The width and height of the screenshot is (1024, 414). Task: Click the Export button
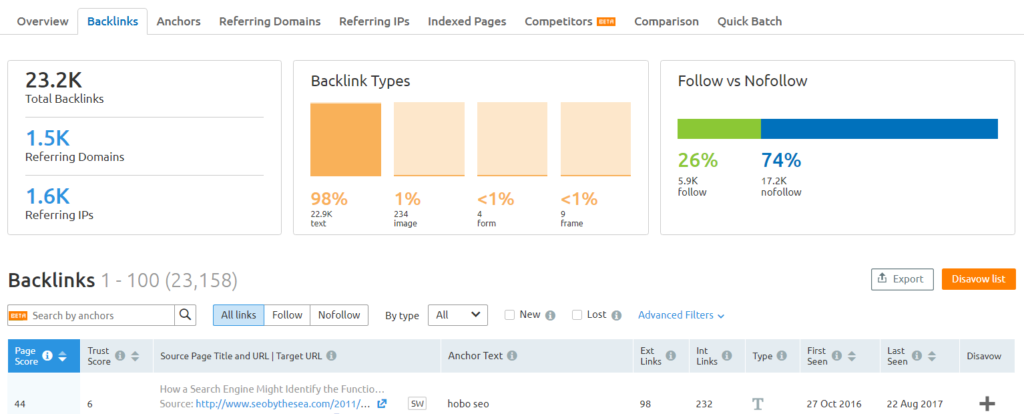click(x=902, y=279)
